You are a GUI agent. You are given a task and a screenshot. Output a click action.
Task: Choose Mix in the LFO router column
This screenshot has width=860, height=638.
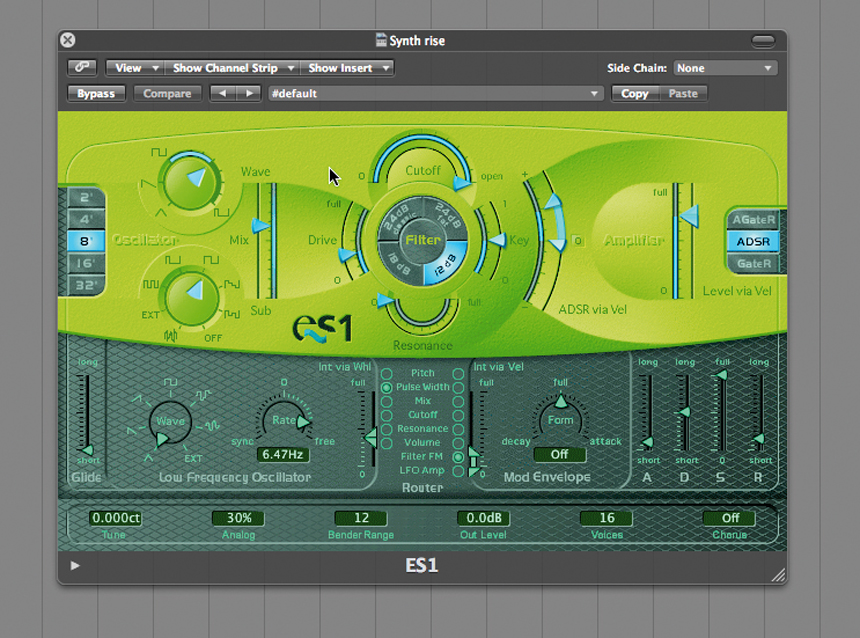click(387, 402)
